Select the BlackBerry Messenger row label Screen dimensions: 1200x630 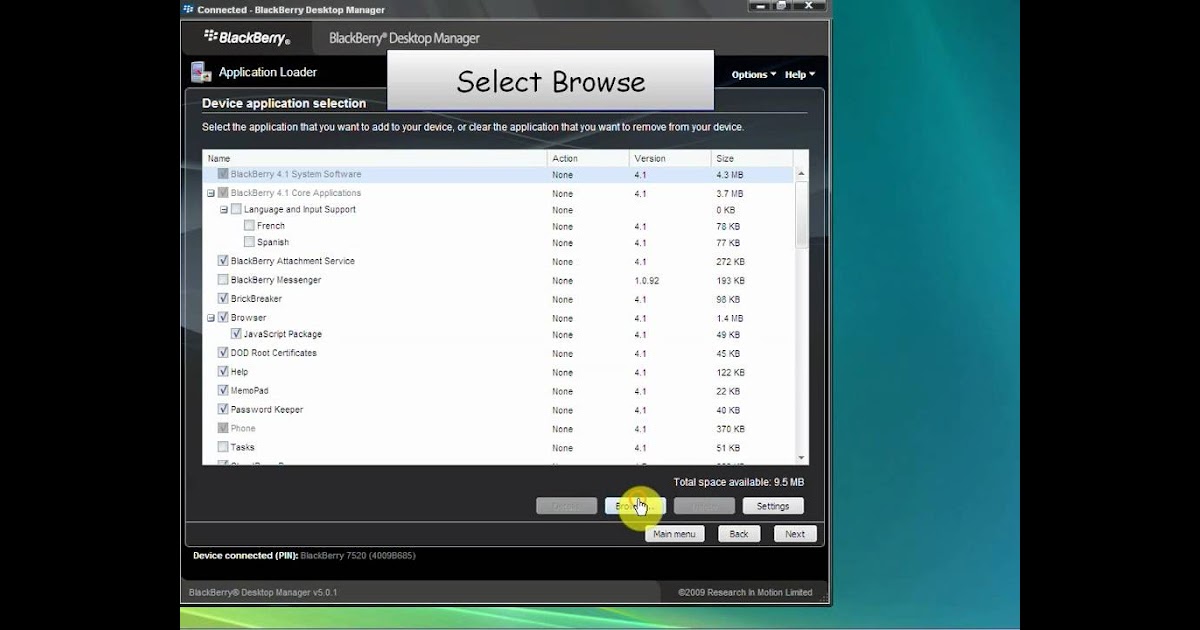click(x=276, y=280)
